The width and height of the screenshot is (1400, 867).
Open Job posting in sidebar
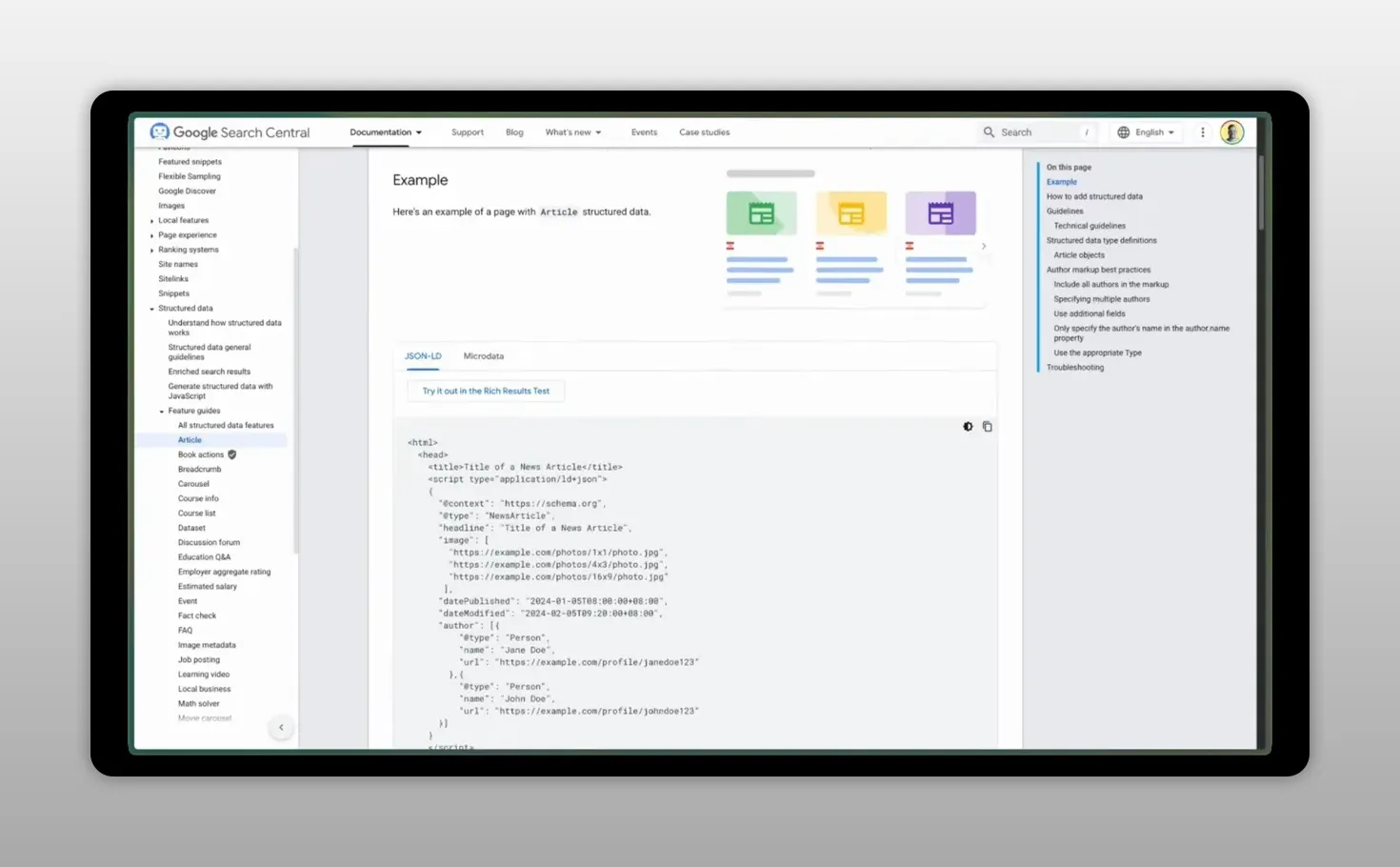point(199,660)
